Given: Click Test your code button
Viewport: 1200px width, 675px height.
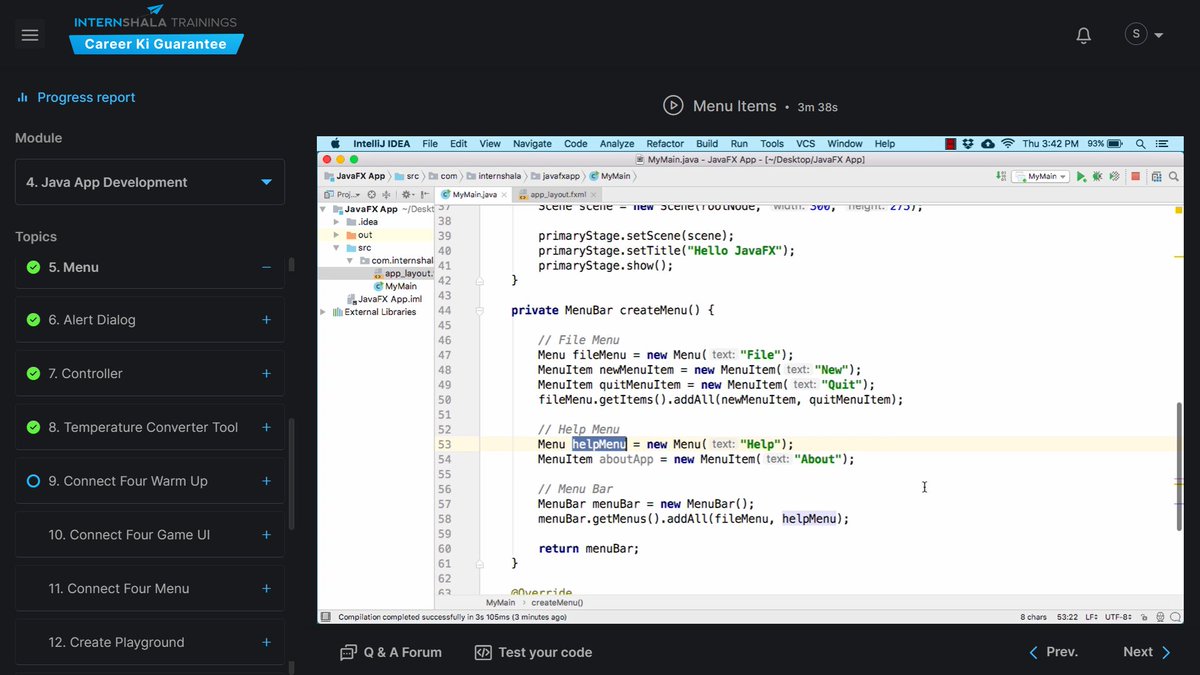Looking at the screenshot, I should pos(533,652).
